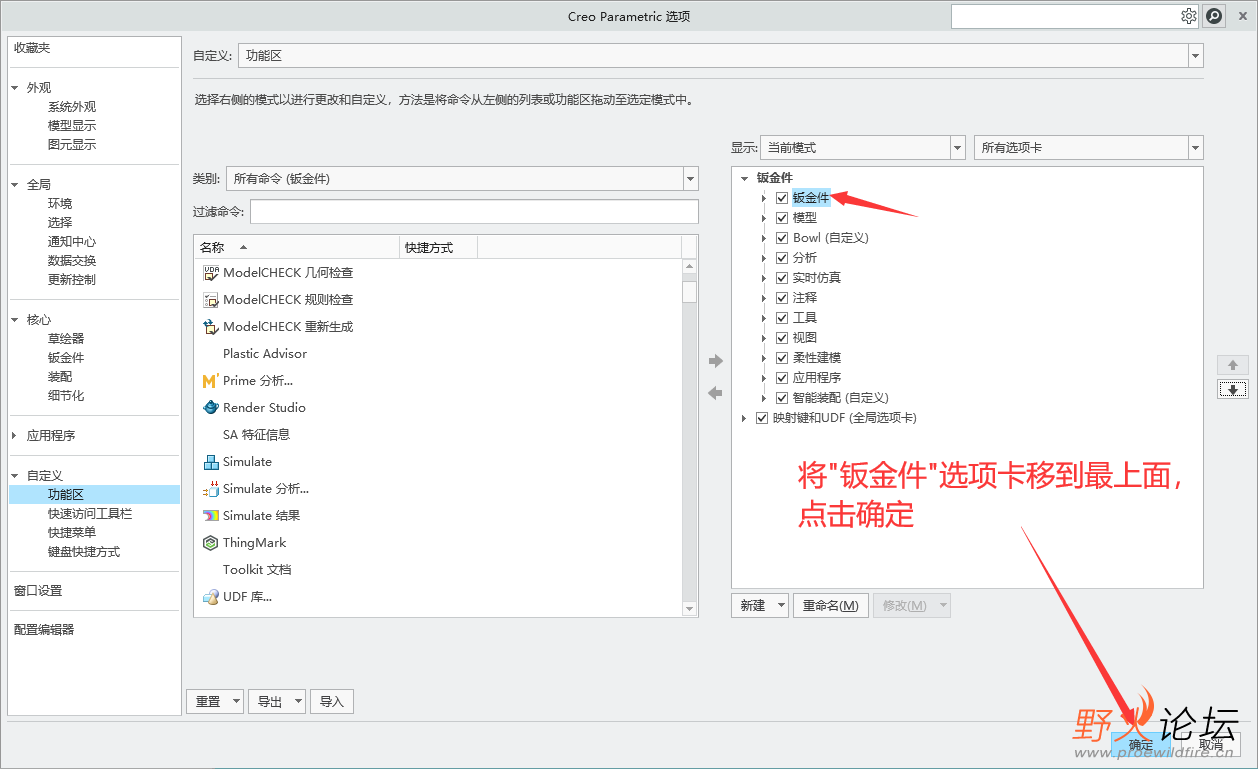Click the 确定 button

(1141, 745)
